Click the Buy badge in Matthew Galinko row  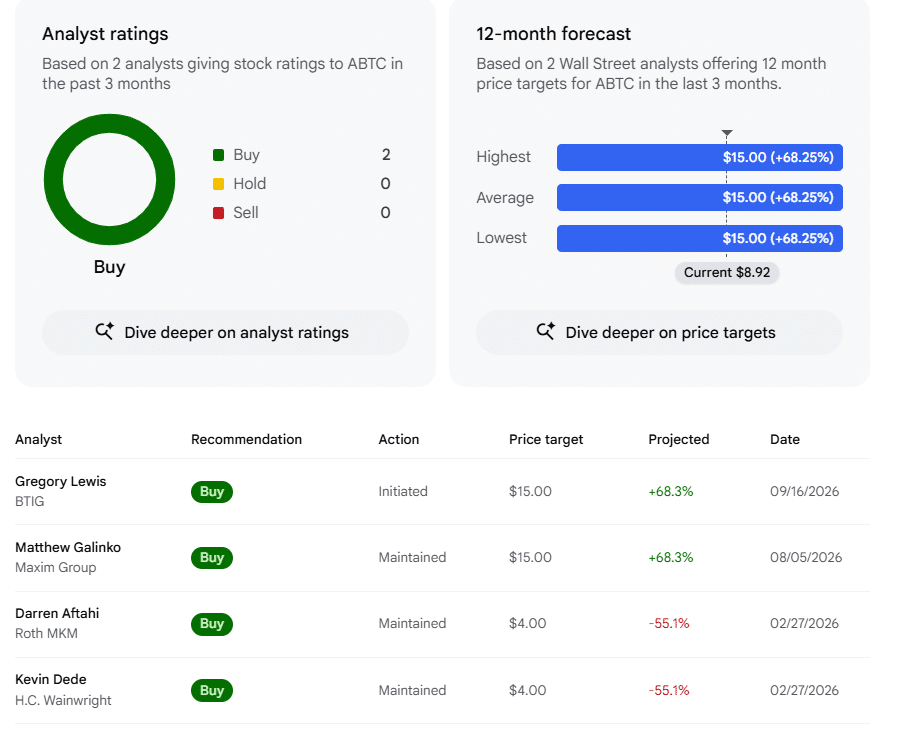point(212,558)
